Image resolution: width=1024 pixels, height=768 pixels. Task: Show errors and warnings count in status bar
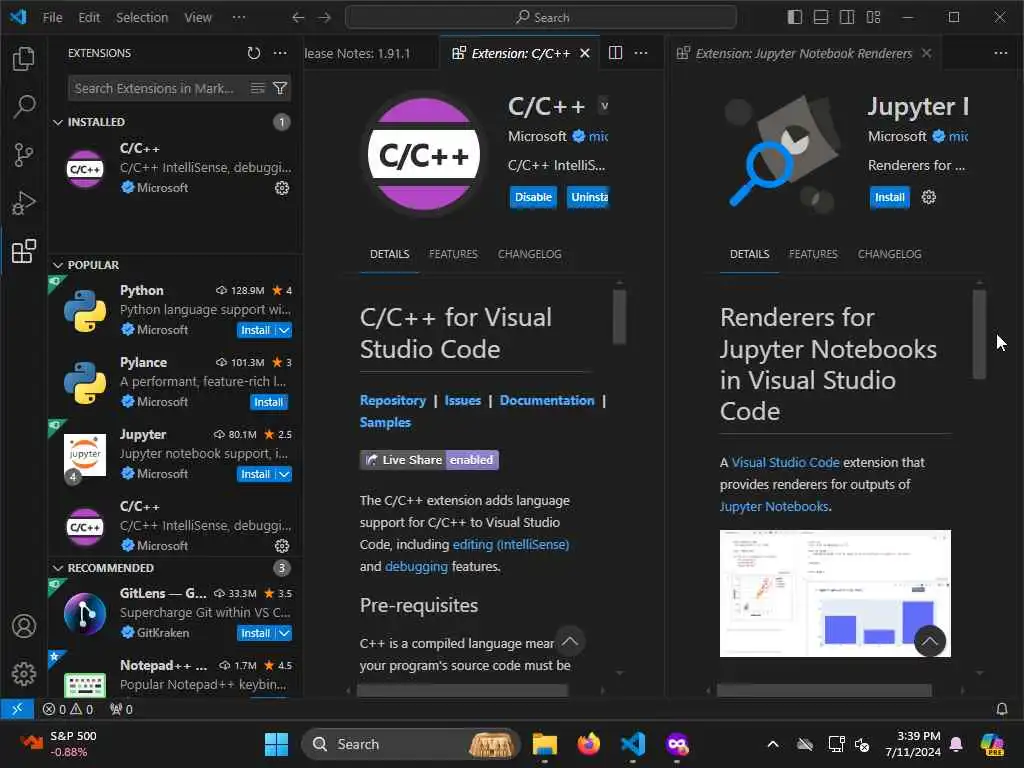coord(68,709)
